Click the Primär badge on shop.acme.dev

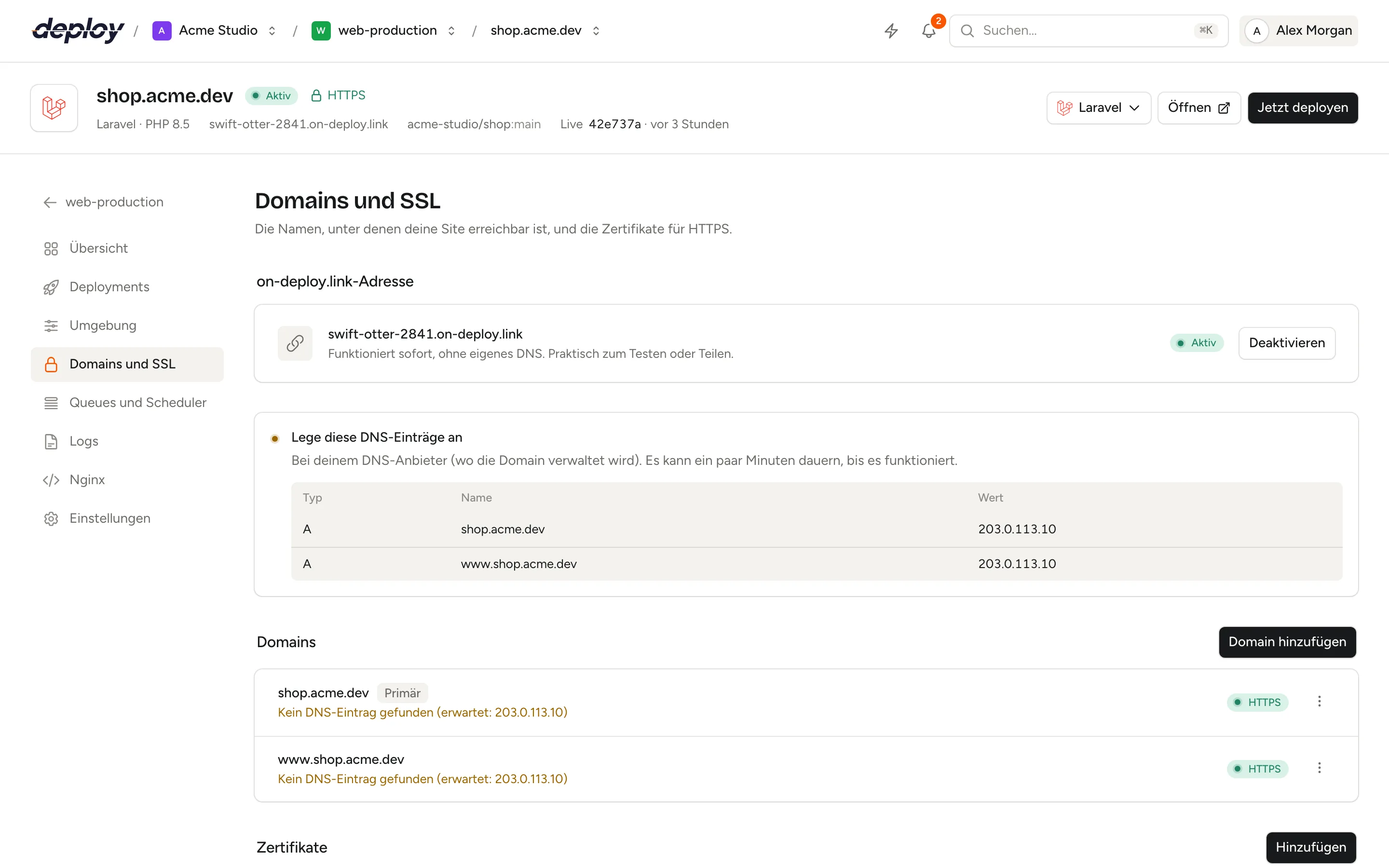coord(402,693)
